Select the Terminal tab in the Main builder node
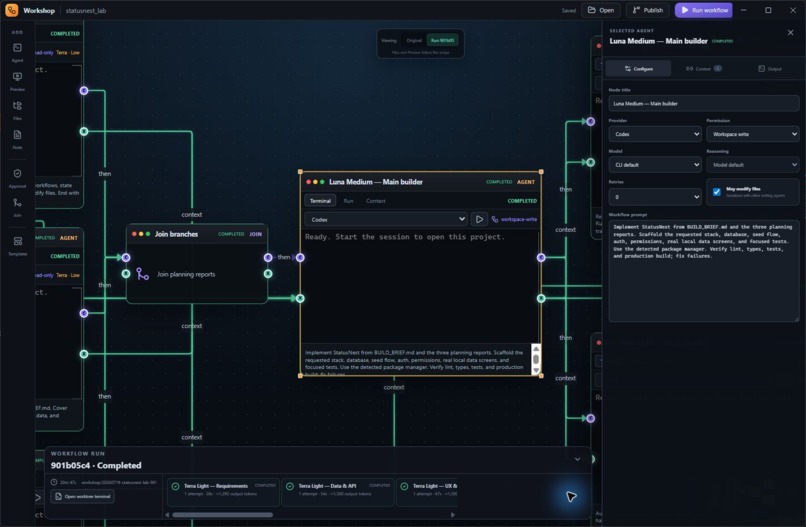The height and width of the screenshot is (527, 806). coord(320,201)
